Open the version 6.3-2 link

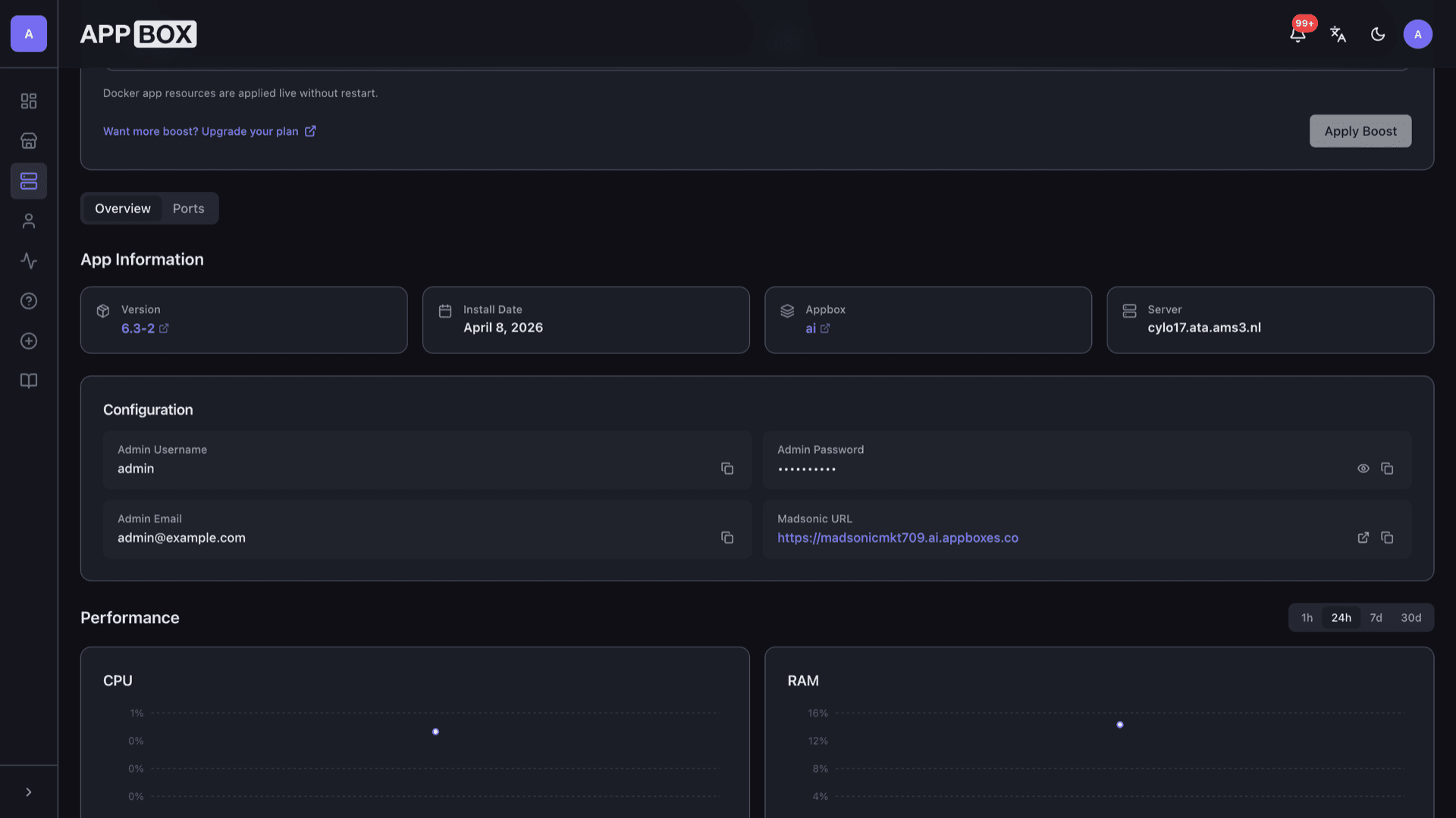145,328
